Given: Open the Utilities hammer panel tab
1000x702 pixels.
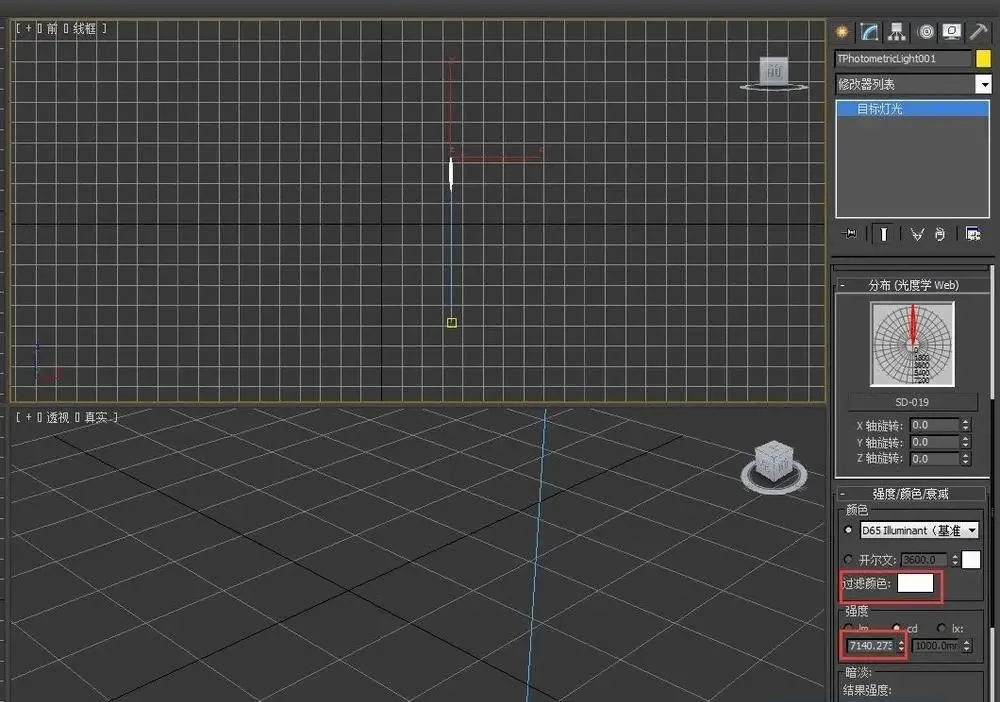Looking at the screenshot, I should point(978,31).
